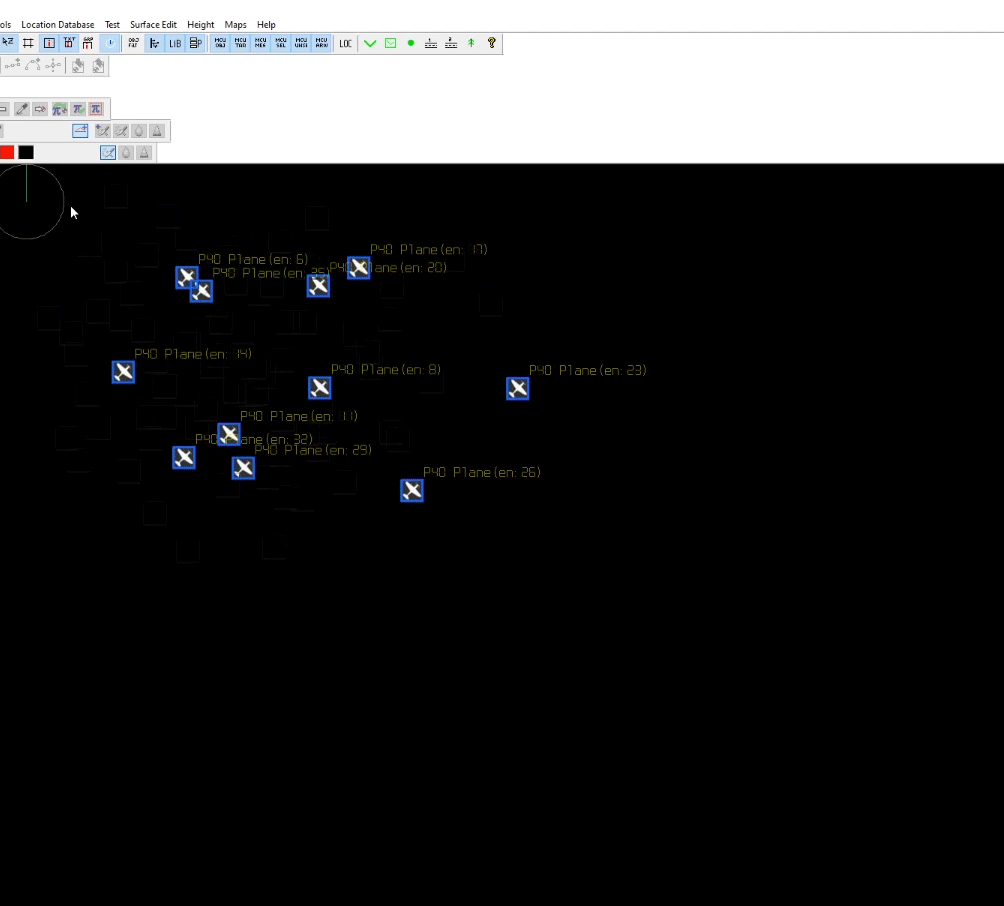This screenshot has height=906, width=1004.
Task: Click the green up arrow toolbar button
Action: 471,43
